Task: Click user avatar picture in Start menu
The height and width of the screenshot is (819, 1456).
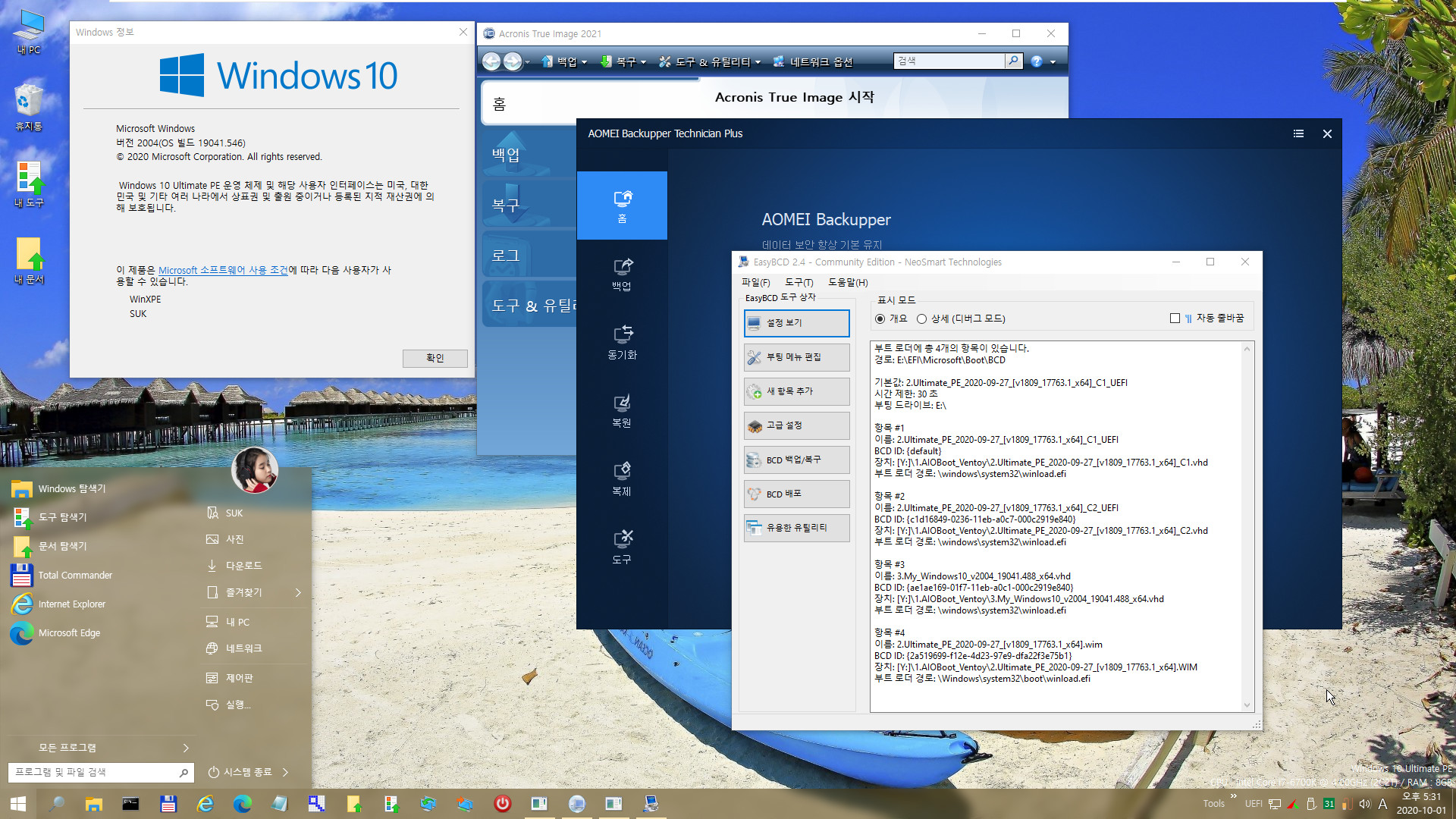Action: coord(255,469)
